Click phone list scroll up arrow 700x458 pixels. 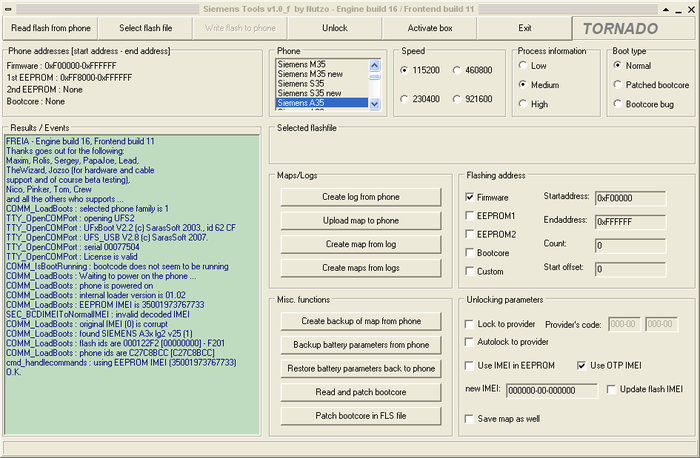(x=375, y=66)
